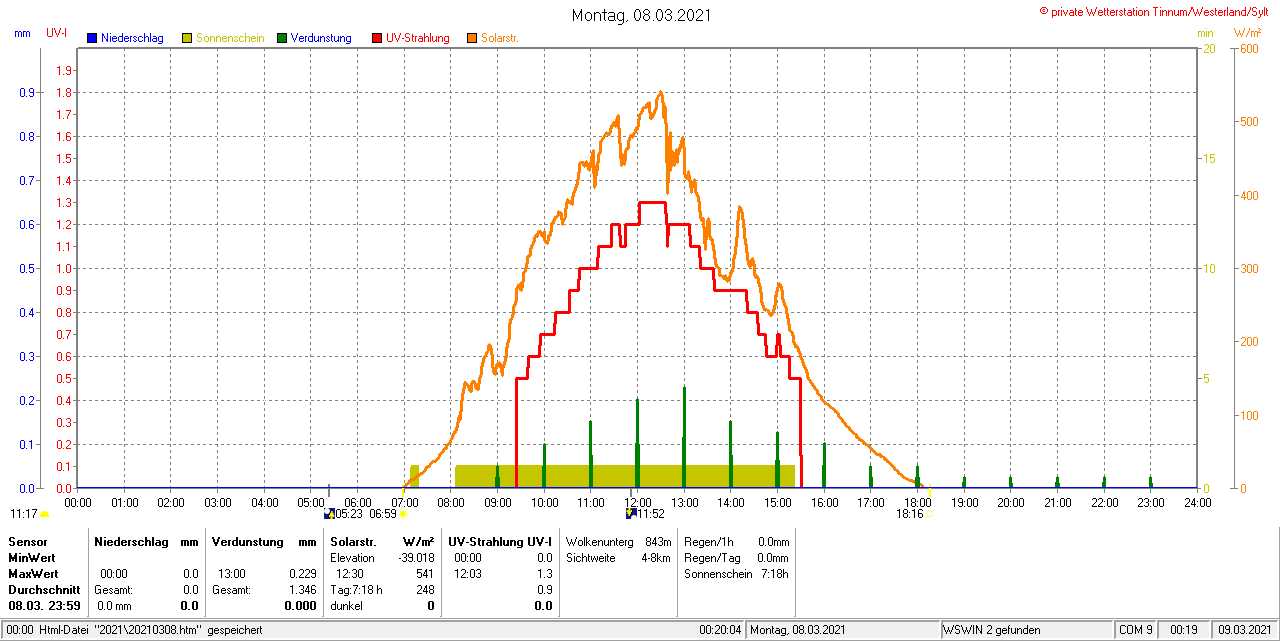Click the Regen/1h 0.0mm entry
The height and width of the screenshot is (641, 1280).
tap(737, 541)
